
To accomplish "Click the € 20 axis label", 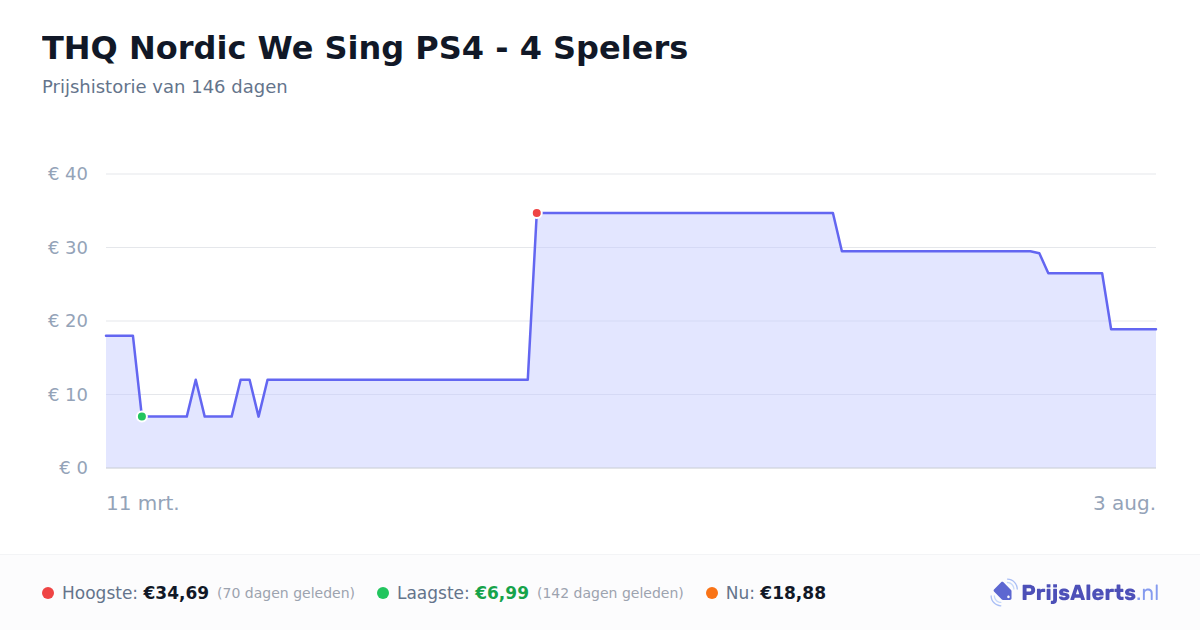I will click(x=68, y=321).
